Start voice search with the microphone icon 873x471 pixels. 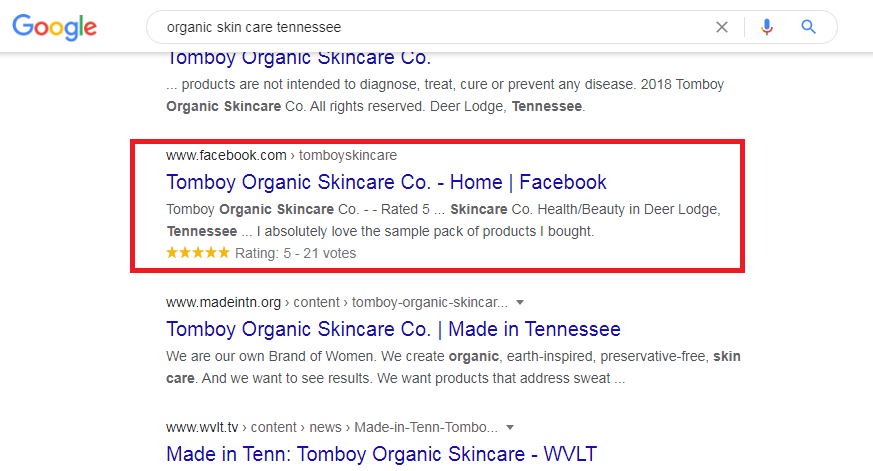[767, 27]
